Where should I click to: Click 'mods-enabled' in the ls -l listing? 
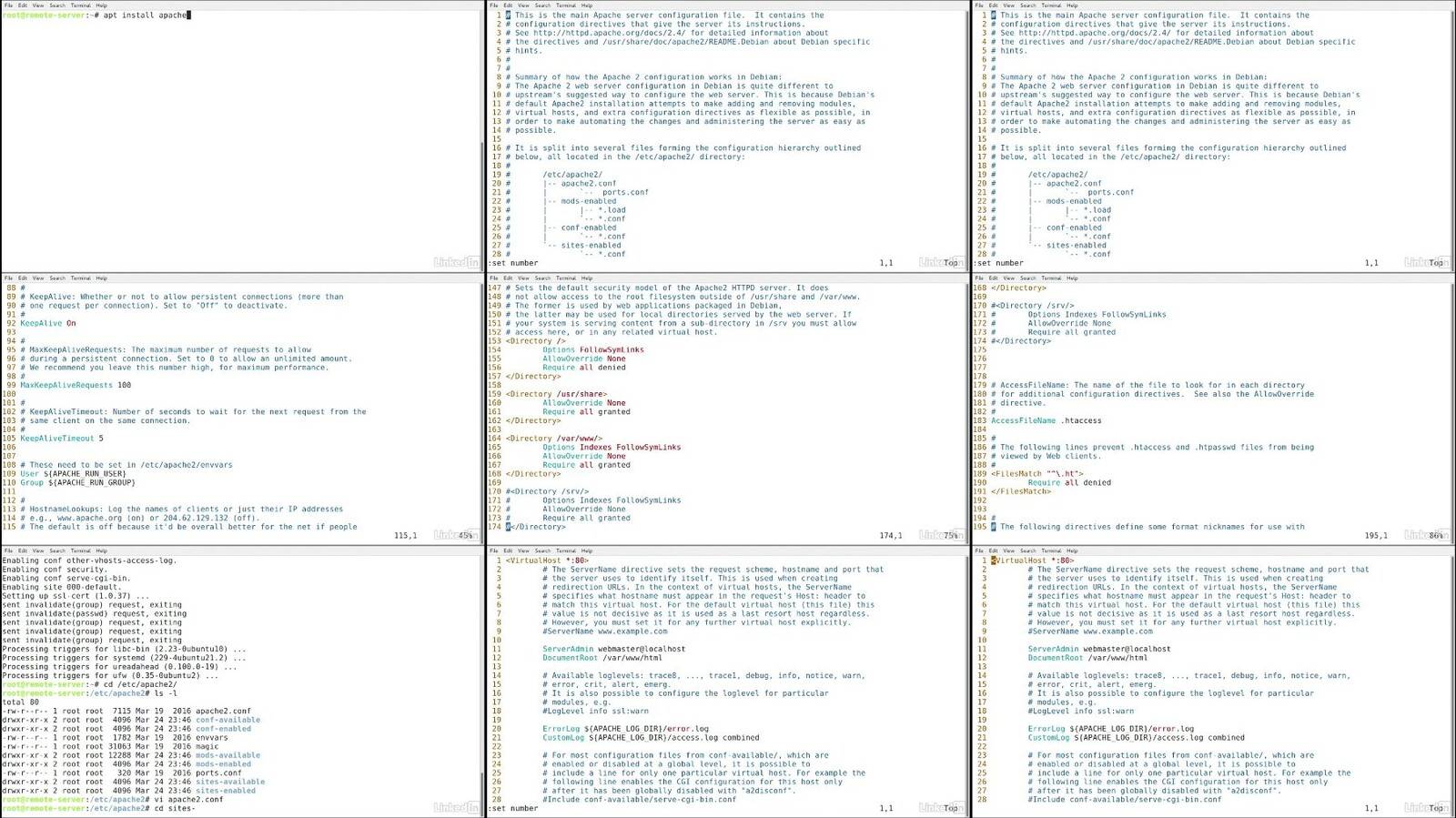click(223, 764)
